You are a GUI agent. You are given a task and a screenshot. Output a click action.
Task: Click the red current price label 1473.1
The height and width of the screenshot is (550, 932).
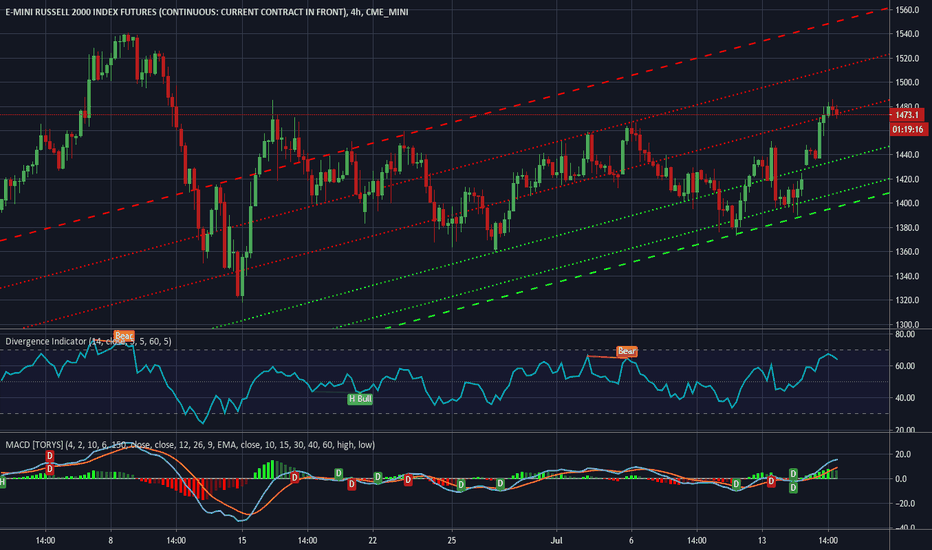click(x=907, y=115)
